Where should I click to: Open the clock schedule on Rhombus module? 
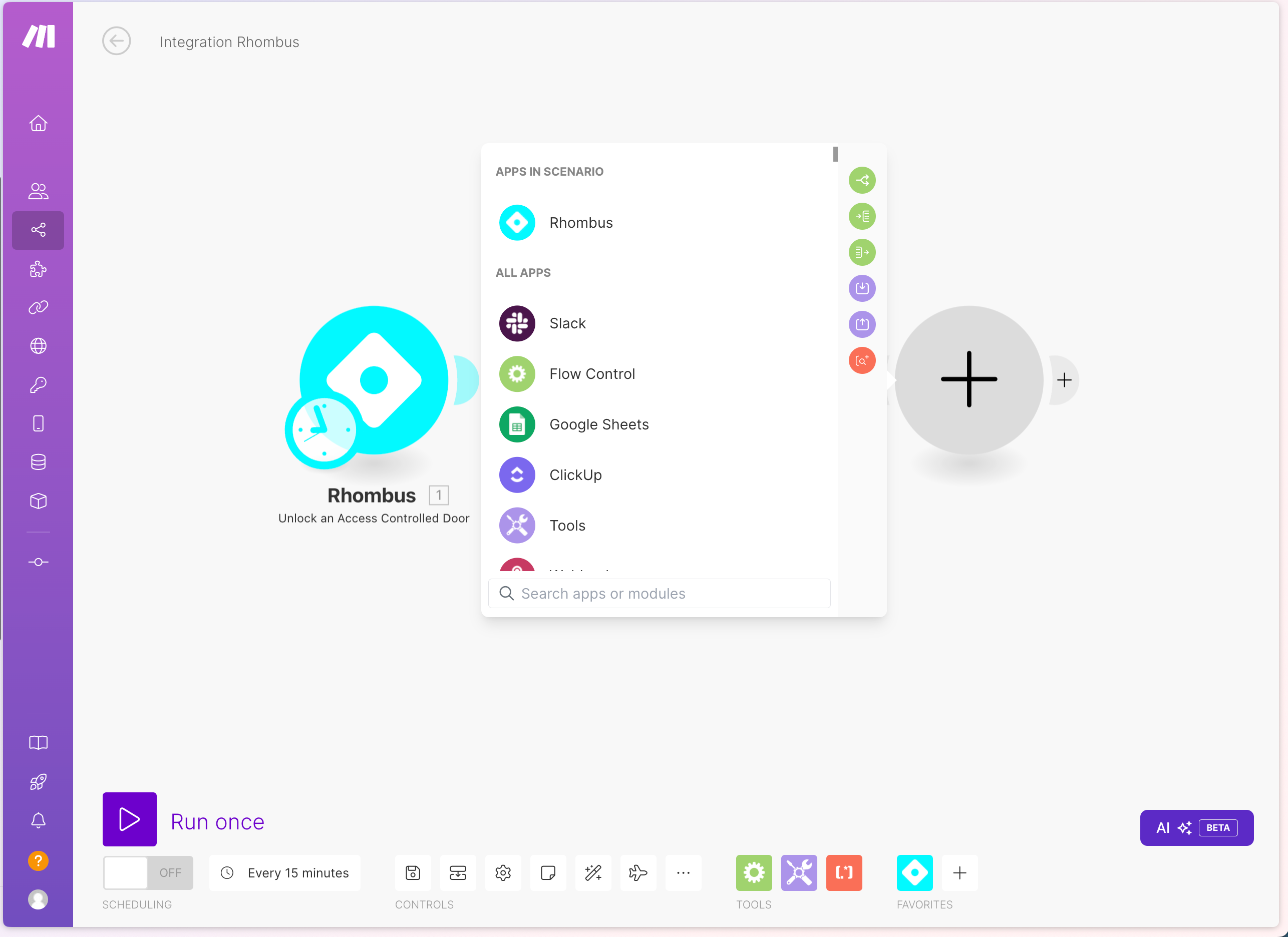tap(324, 430)
